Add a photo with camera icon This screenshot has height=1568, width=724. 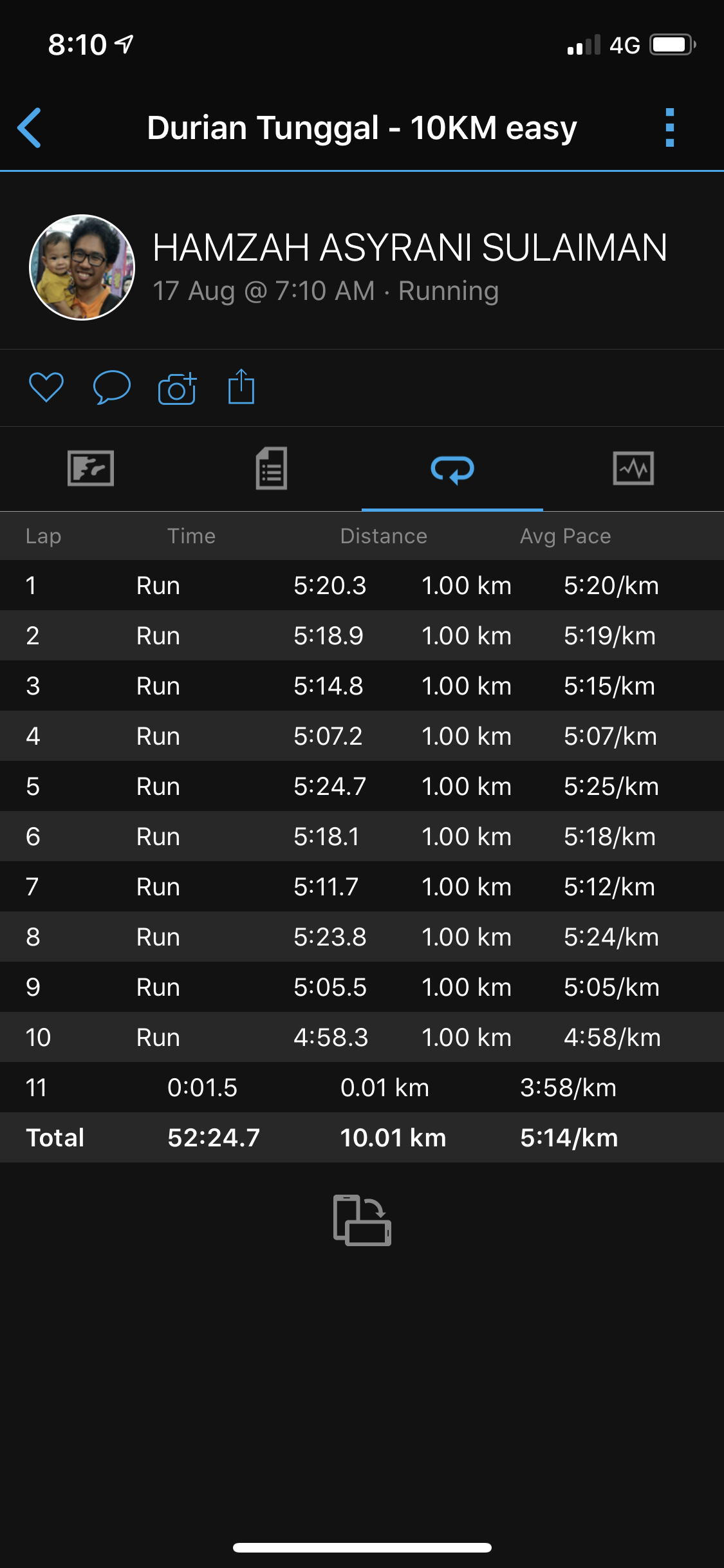point(177,388)
